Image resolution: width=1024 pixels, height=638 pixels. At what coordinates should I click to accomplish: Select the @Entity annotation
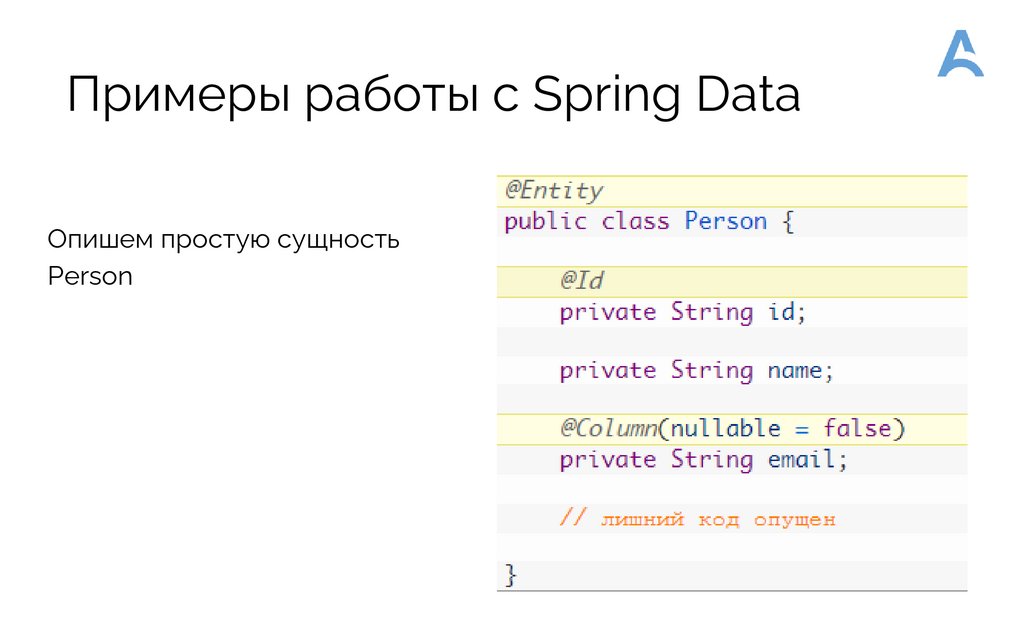coord(554,190)
